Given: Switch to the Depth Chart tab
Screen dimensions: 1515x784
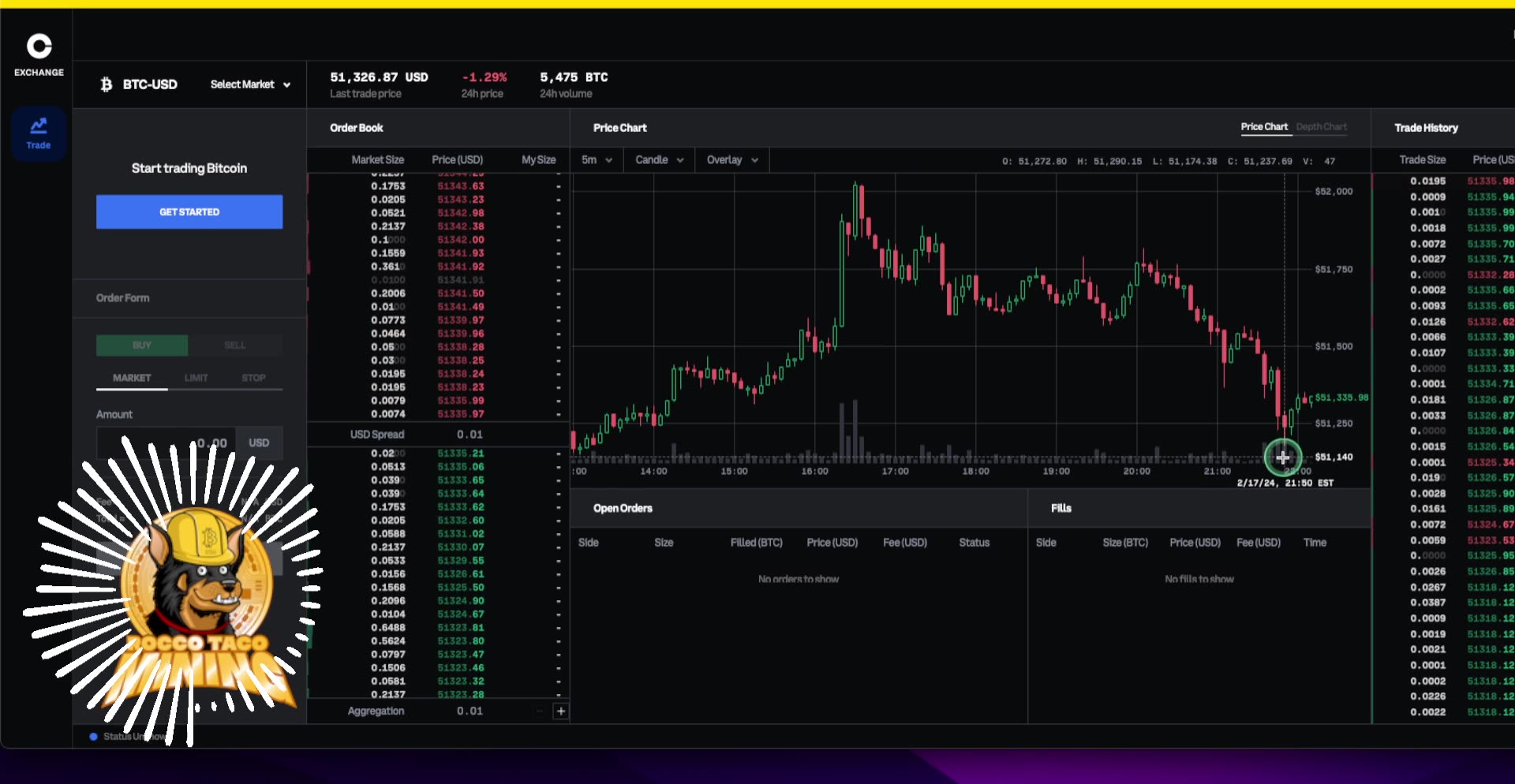Looking at the screenshot, I should click(1322, 127).
